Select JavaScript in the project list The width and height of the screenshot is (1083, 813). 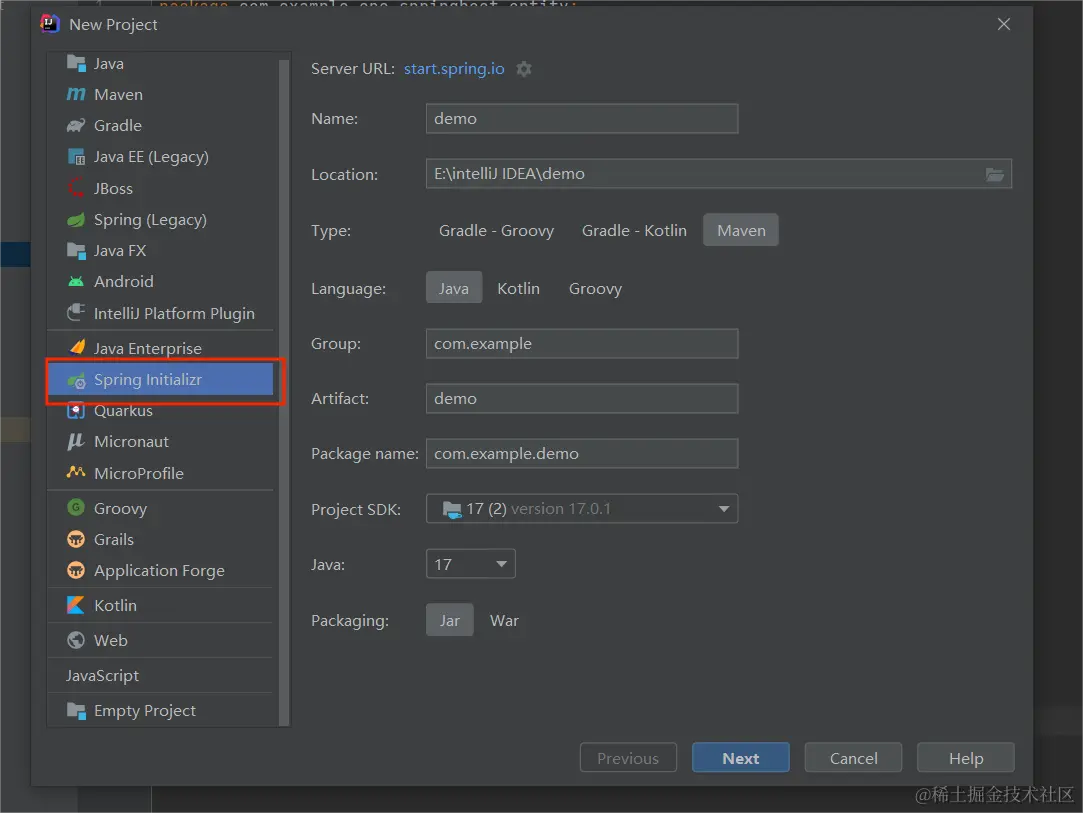(161, 675)
